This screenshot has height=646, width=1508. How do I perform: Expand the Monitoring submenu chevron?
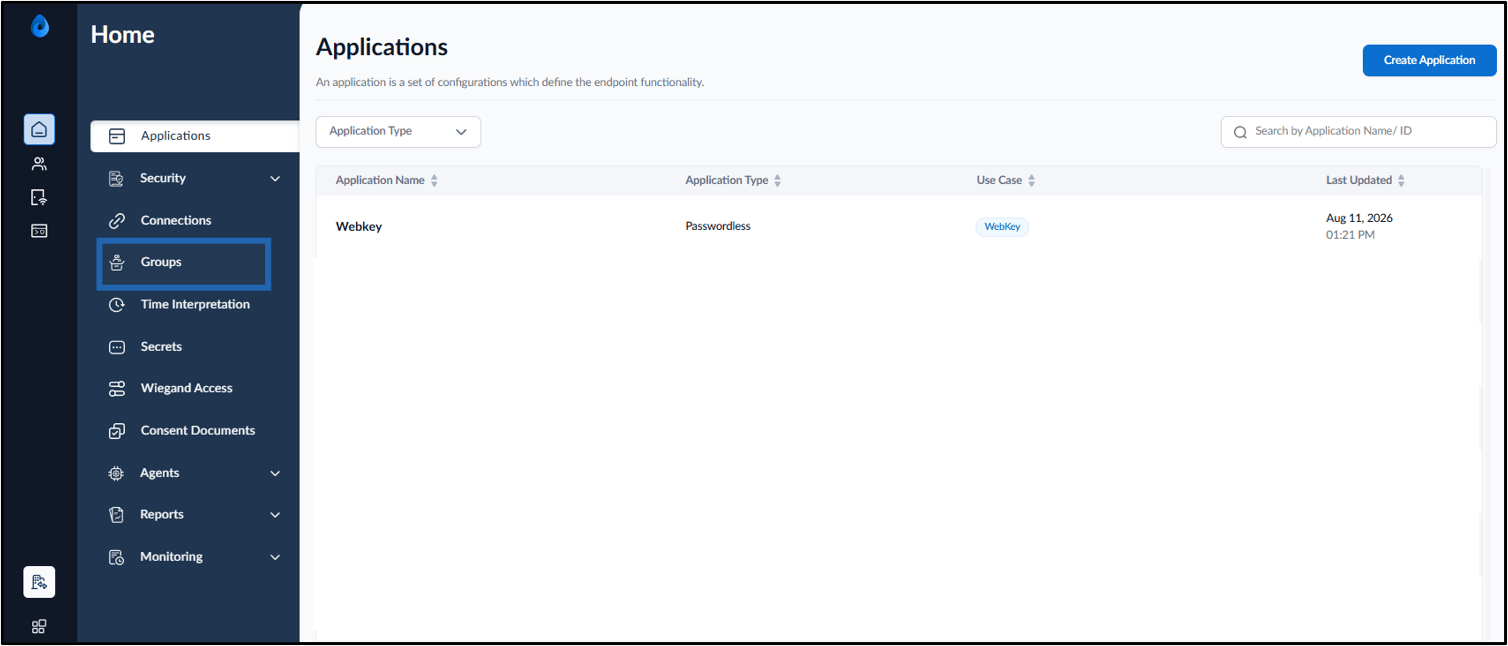click(275, 557)
